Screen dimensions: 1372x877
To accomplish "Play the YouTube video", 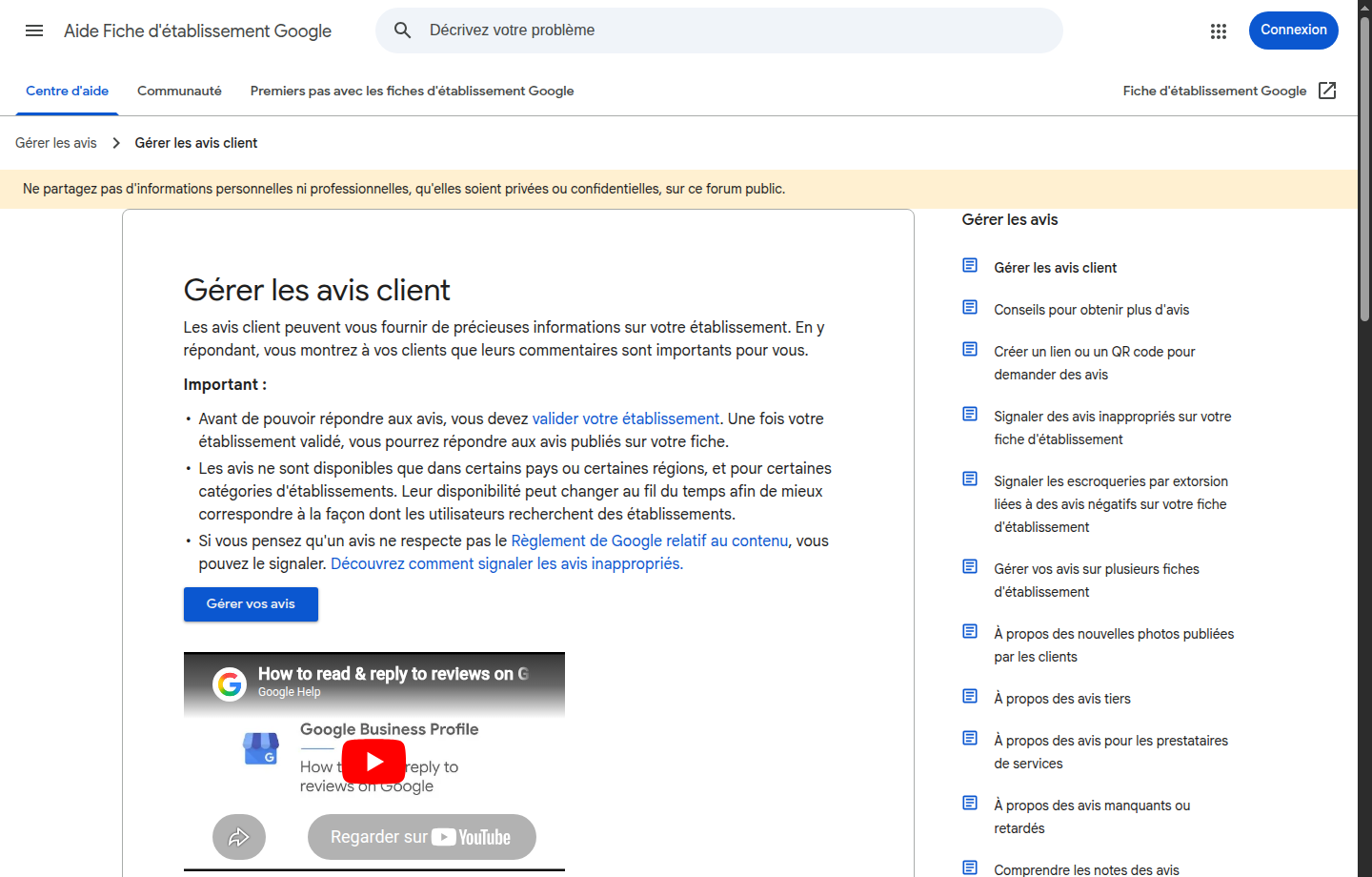I will [373, 761].
